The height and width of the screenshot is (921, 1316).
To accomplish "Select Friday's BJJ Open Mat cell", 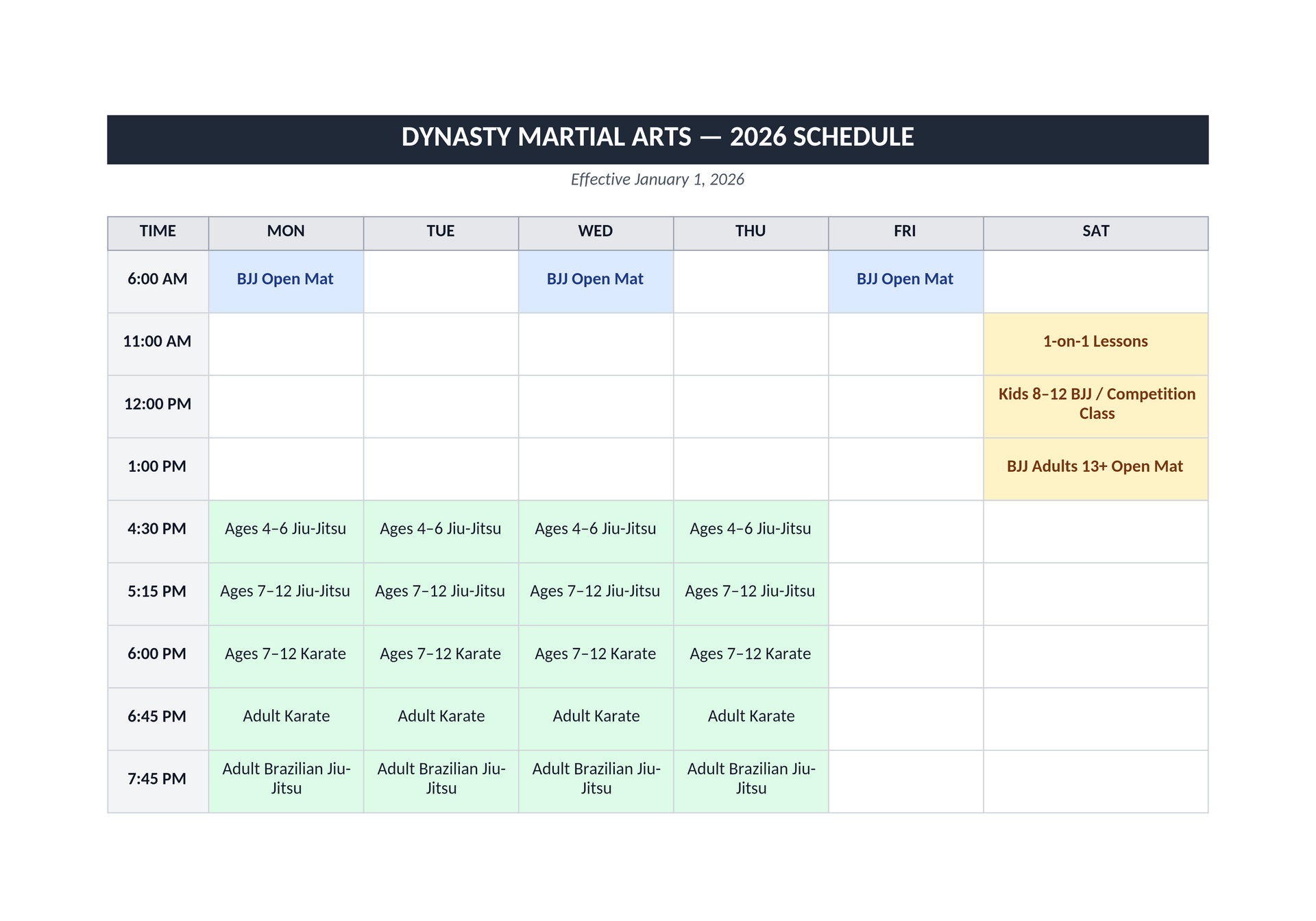I will point(905,282).
